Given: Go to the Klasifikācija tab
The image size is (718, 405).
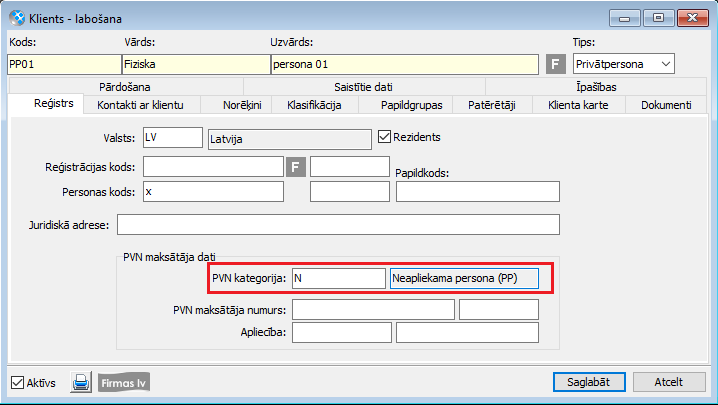Looking at the screenshot, I should point(314,105).
